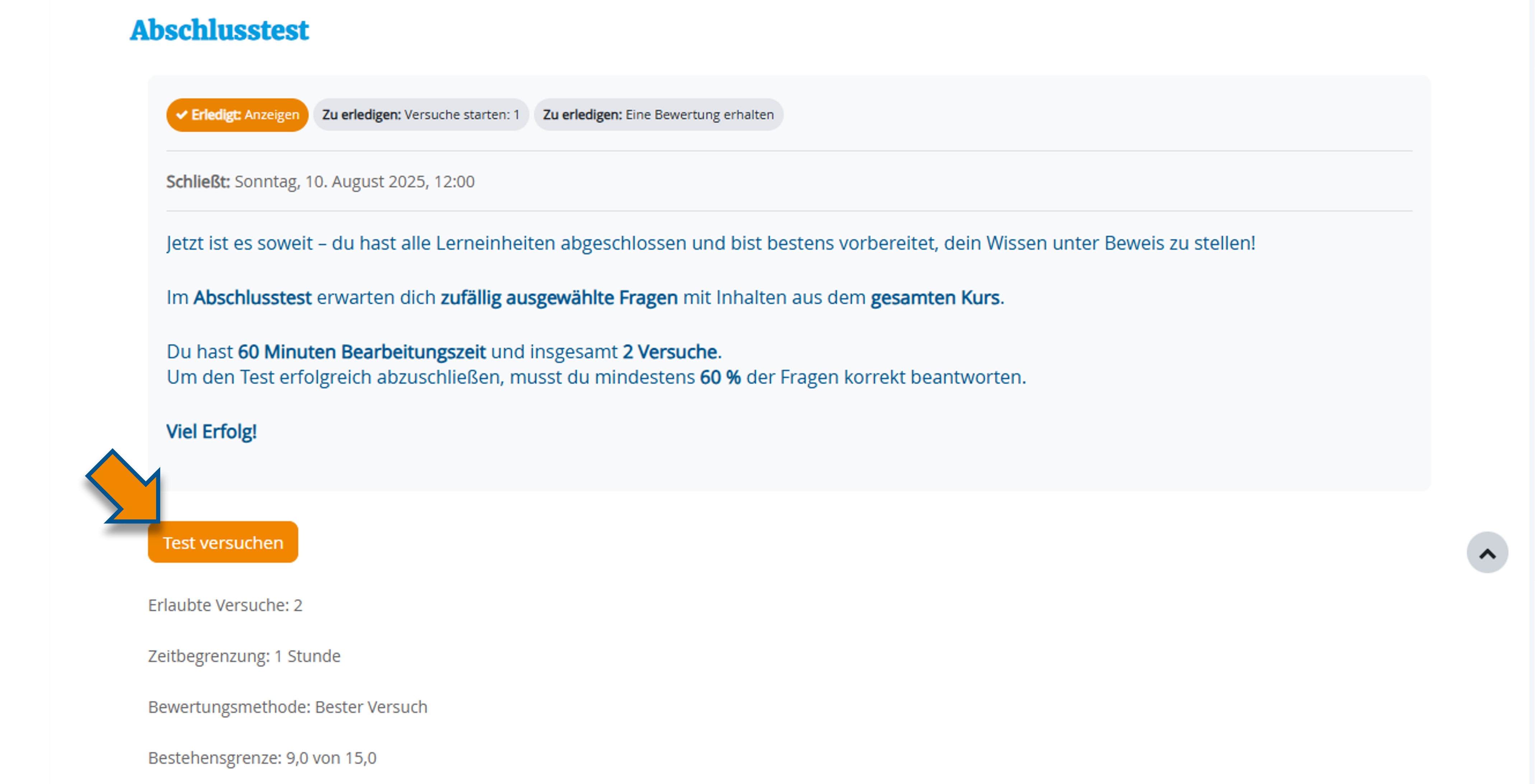Screen dimensions: 1535x784
Task: Click "Bestehensgrenze: 9,0 von 15,0" text
Action: point(262,758)
